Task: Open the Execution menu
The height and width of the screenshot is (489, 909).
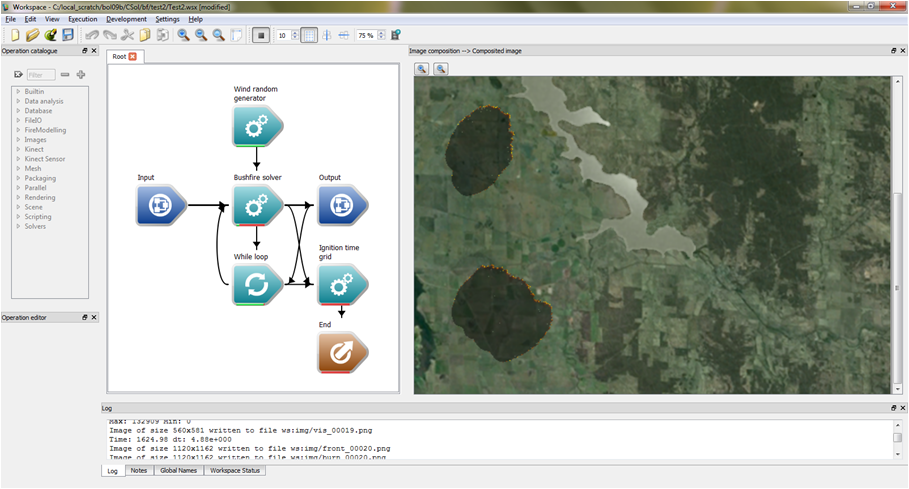Action: [x=82, y=19]
